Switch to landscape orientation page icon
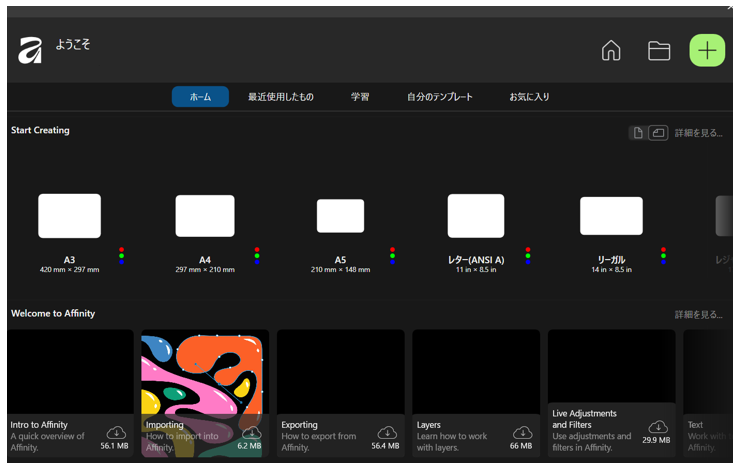 (658, 133)
